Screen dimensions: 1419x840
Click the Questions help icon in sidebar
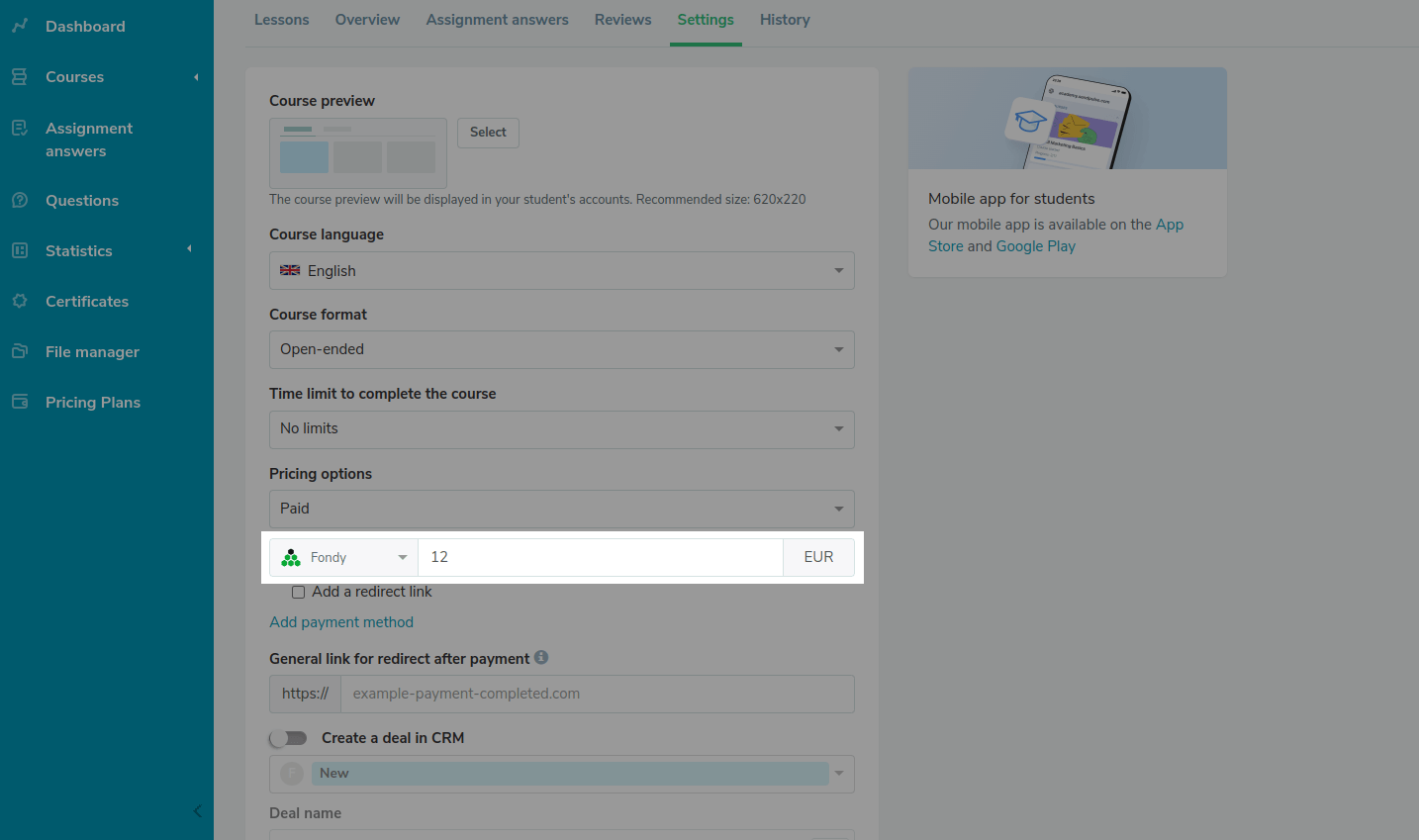pyautogui.click(x=20, y=200)
